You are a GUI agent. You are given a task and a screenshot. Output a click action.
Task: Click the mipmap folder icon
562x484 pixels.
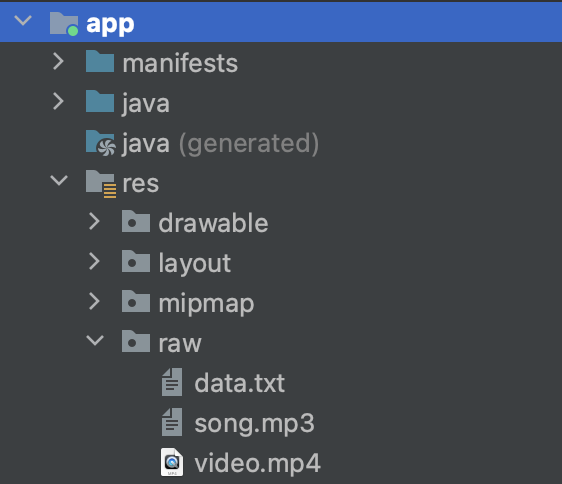[136, 301]
